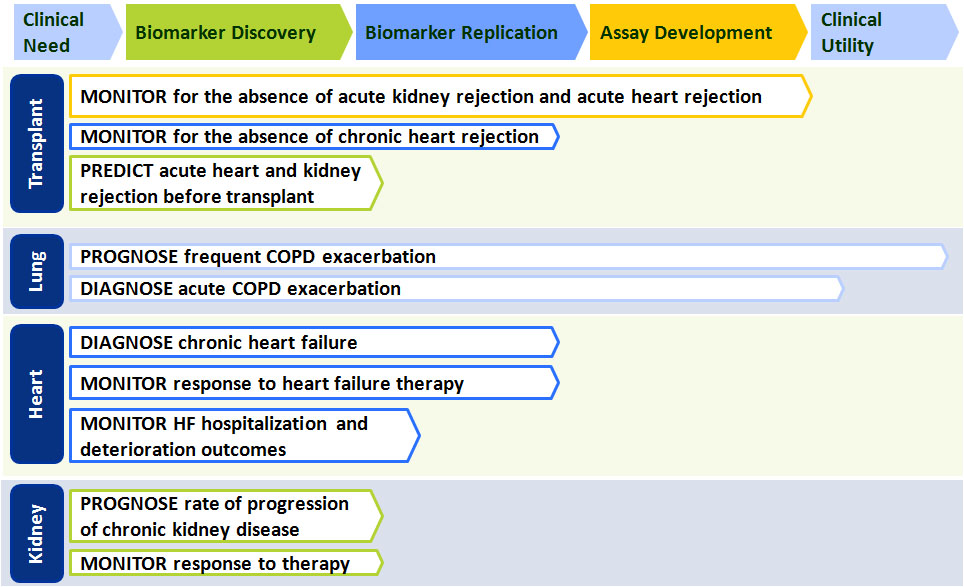Click the Lung category label

click(37, 271)
